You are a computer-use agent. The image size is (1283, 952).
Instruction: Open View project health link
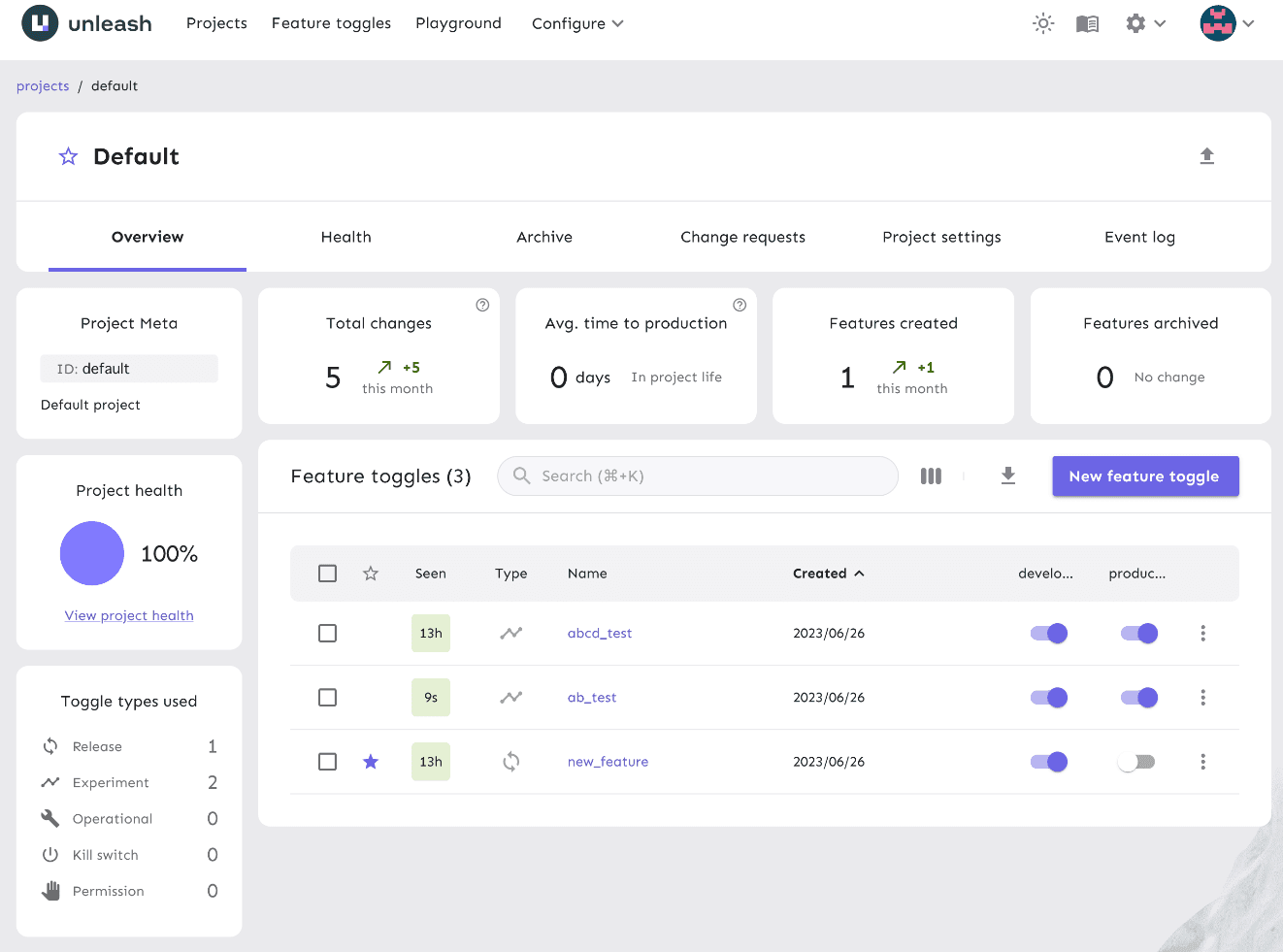129,615
